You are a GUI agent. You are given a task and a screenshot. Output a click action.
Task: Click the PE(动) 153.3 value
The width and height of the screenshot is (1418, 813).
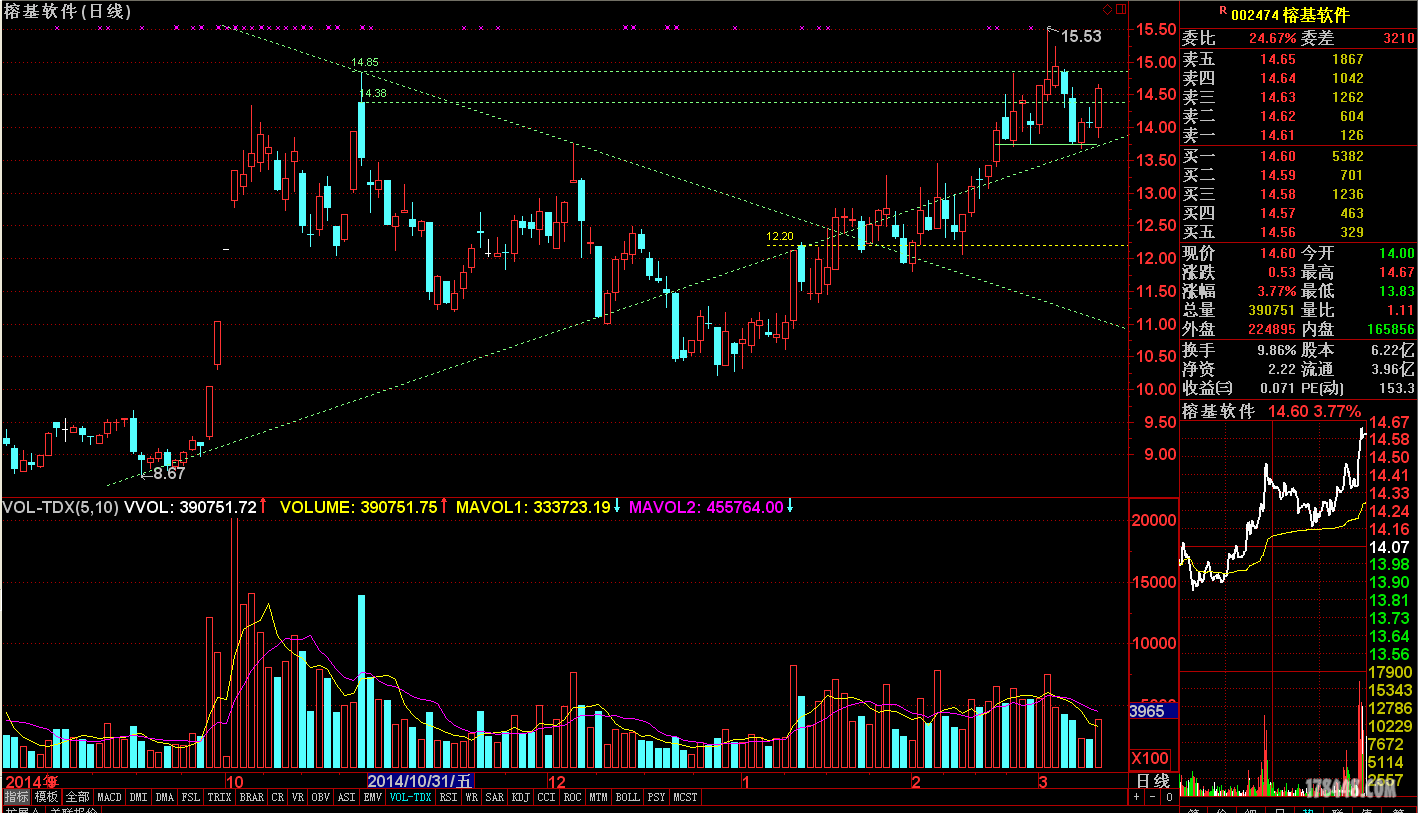coord(1396,388)
